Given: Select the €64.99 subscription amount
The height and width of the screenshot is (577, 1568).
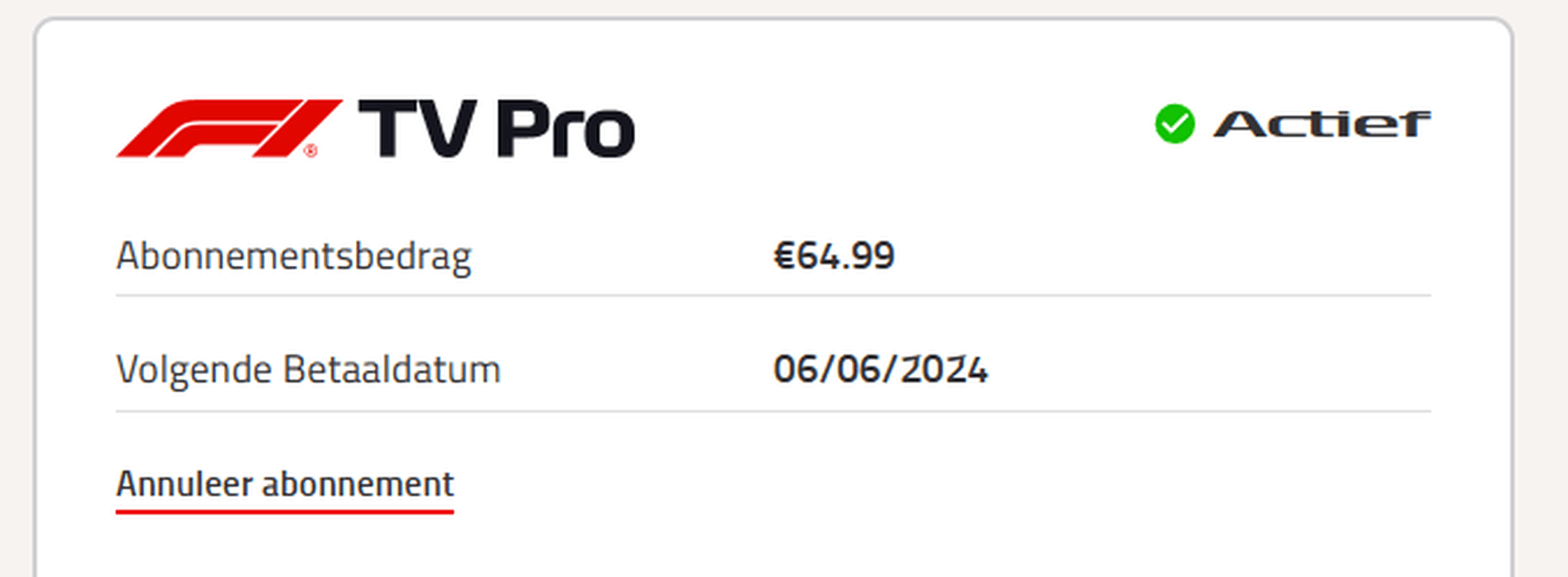Looking at the screenshot, I should 834,256.
